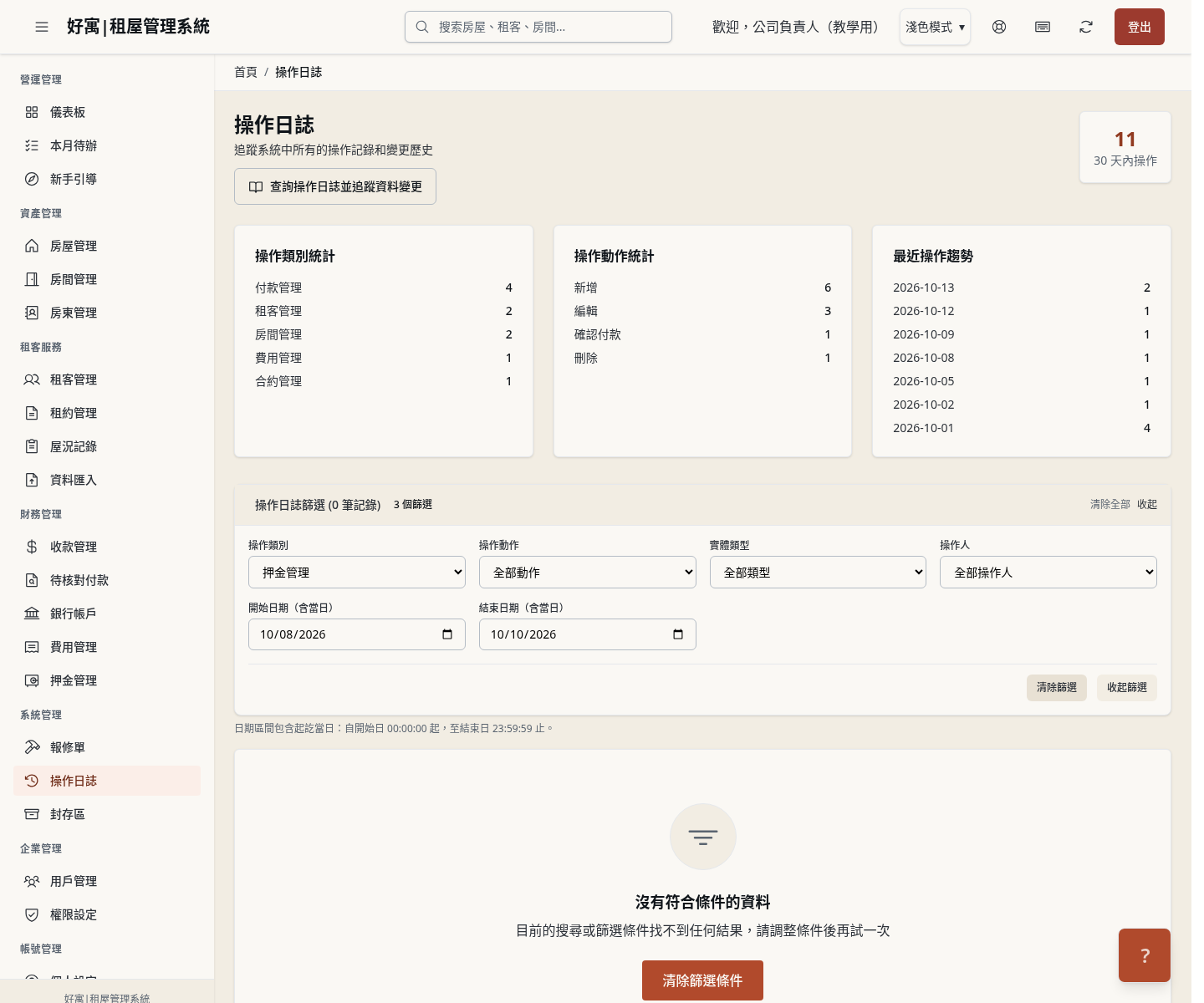Expand the 操作人 dropdown

[1048, 573]
